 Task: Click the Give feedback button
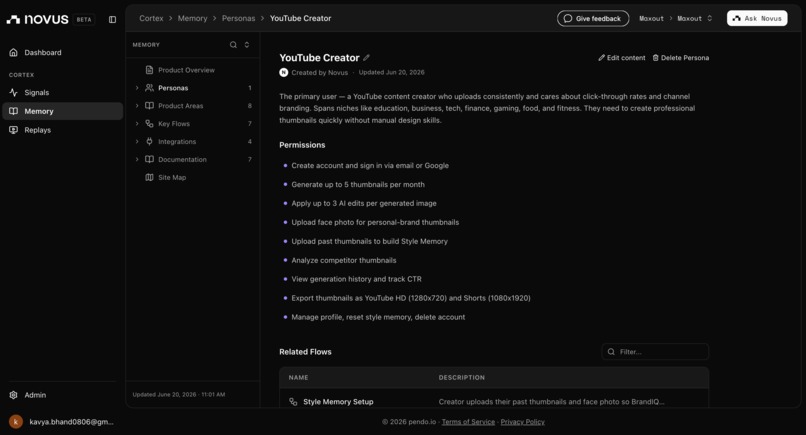[593, 19]
